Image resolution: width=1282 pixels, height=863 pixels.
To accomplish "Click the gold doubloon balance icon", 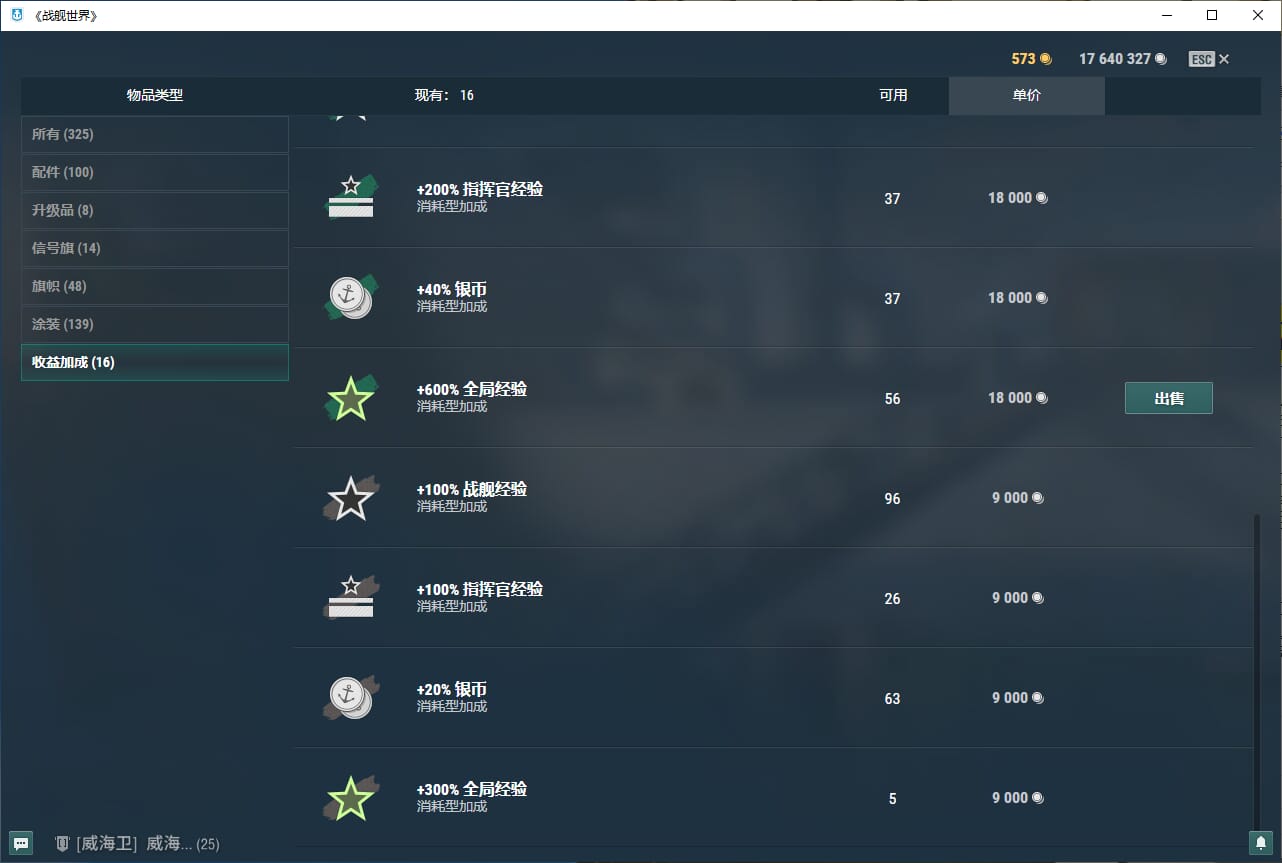I will click(1046, 59).
